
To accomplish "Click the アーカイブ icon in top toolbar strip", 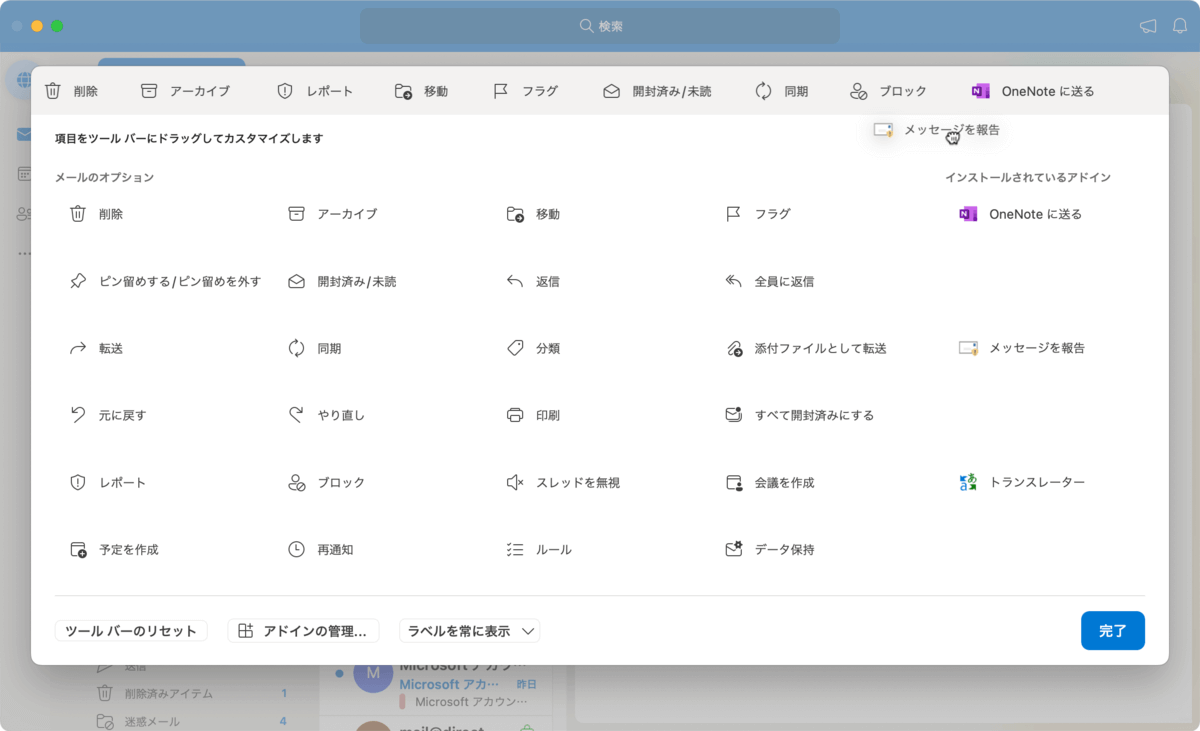I will [x=149, y=91].
